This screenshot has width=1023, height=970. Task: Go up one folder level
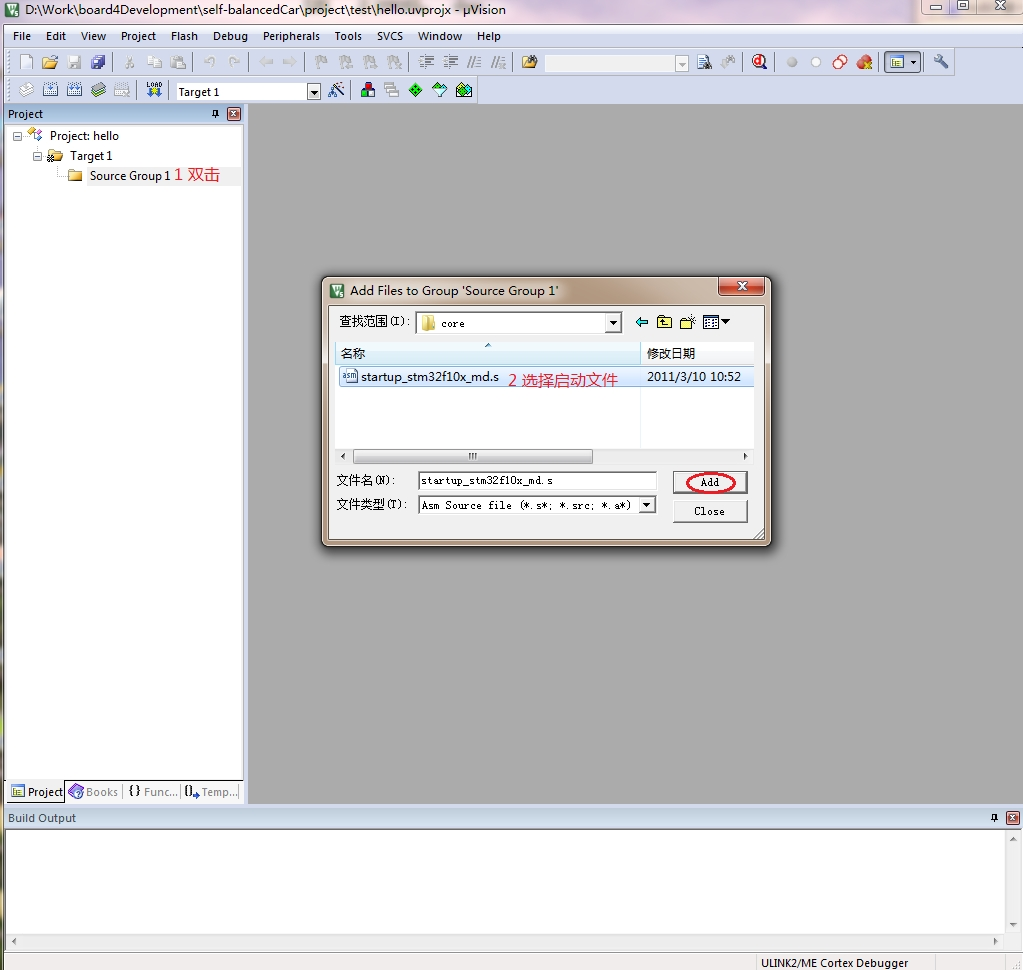tap(664, 322)
